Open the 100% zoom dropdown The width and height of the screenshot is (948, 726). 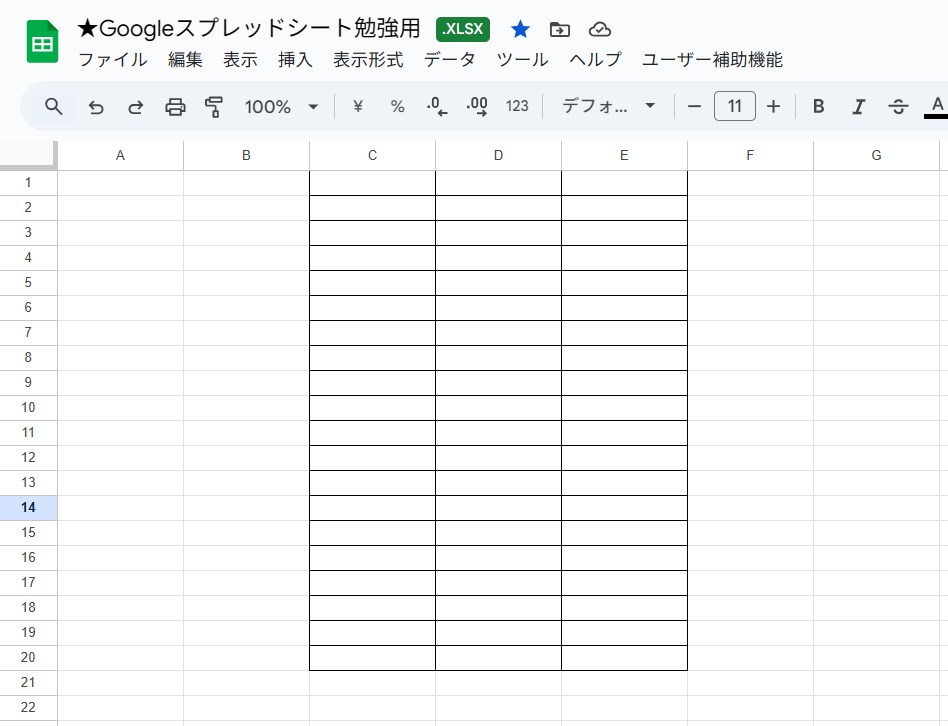[281, 106]
